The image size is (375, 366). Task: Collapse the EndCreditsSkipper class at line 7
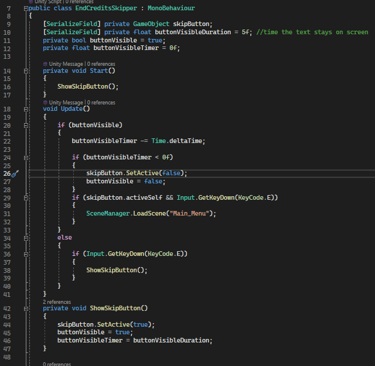pyautogui.click(x=26, y=8)
